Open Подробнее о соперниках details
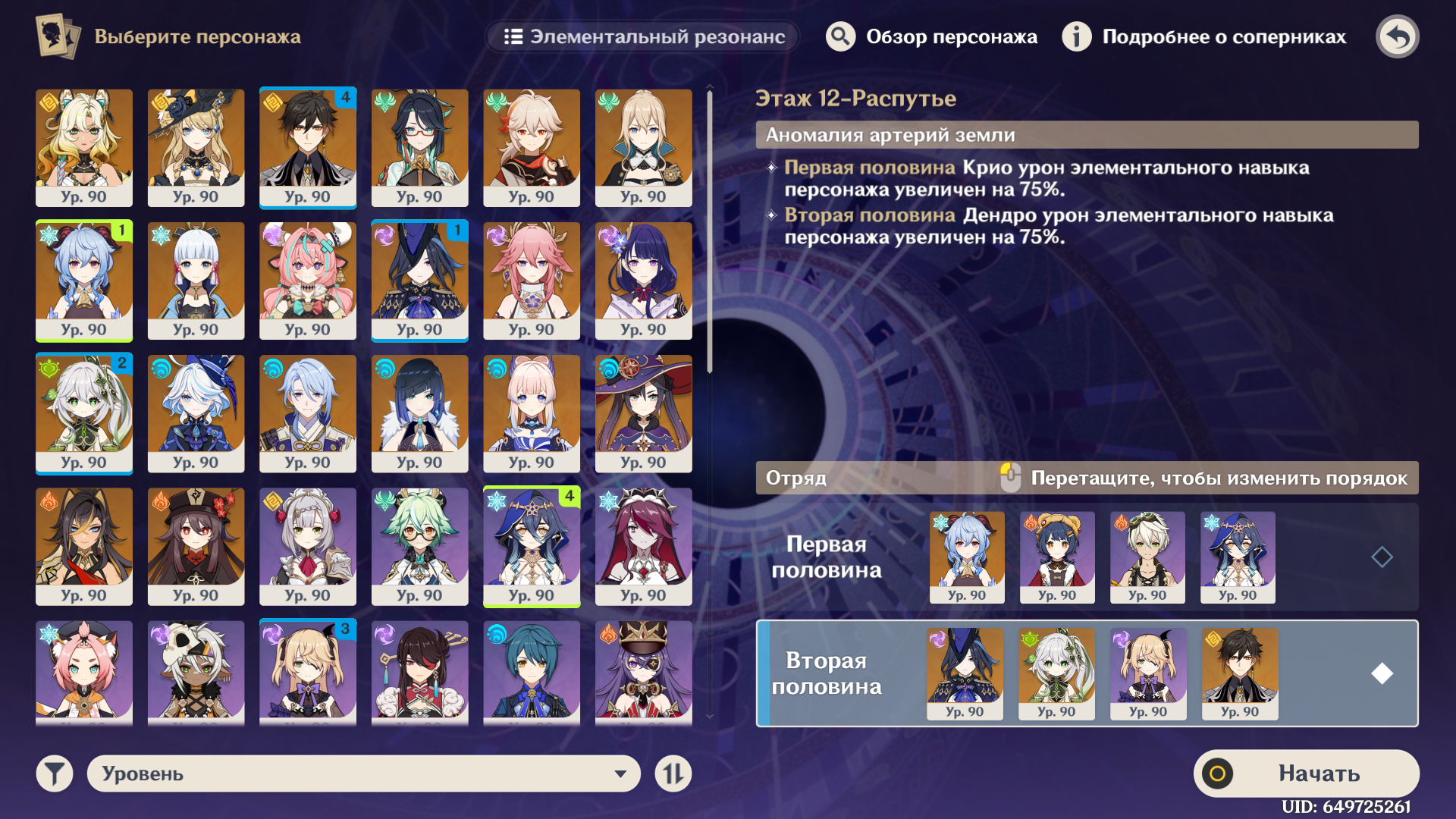1456x819 pixels. [1224, 36]
